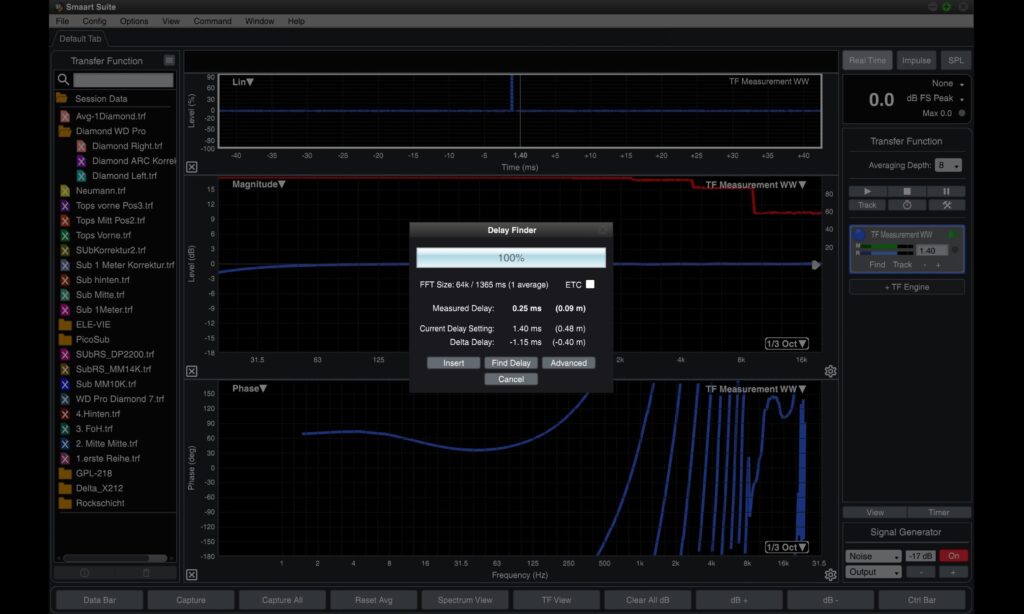Screen dimensions: 1024x614
Task: Toggle Track button below the play control
Action: coord(867,205)
